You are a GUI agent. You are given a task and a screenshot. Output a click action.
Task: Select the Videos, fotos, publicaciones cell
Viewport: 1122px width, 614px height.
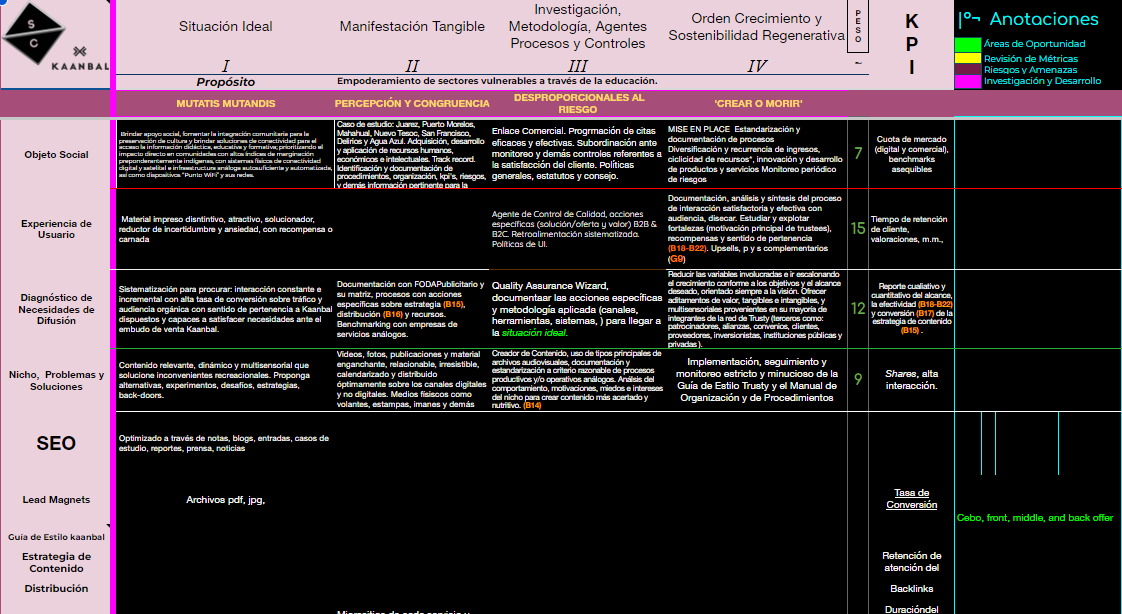(412, 380)
